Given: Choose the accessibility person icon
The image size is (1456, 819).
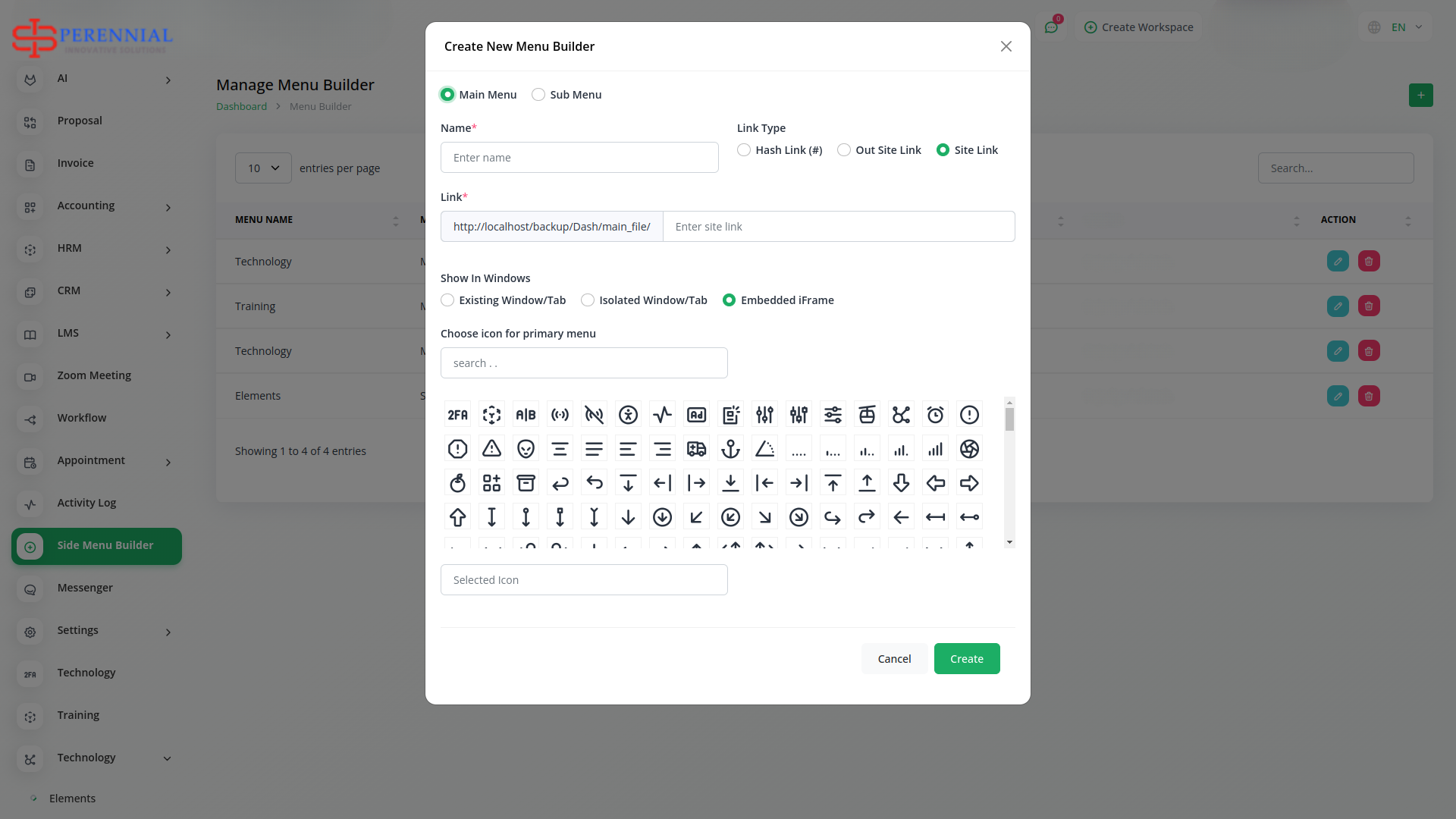Looking at the screenshot, I should (628, 415).
